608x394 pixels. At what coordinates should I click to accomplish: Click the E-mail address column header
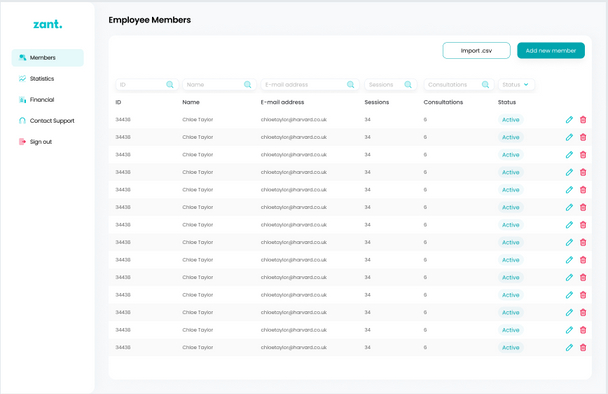282,102
